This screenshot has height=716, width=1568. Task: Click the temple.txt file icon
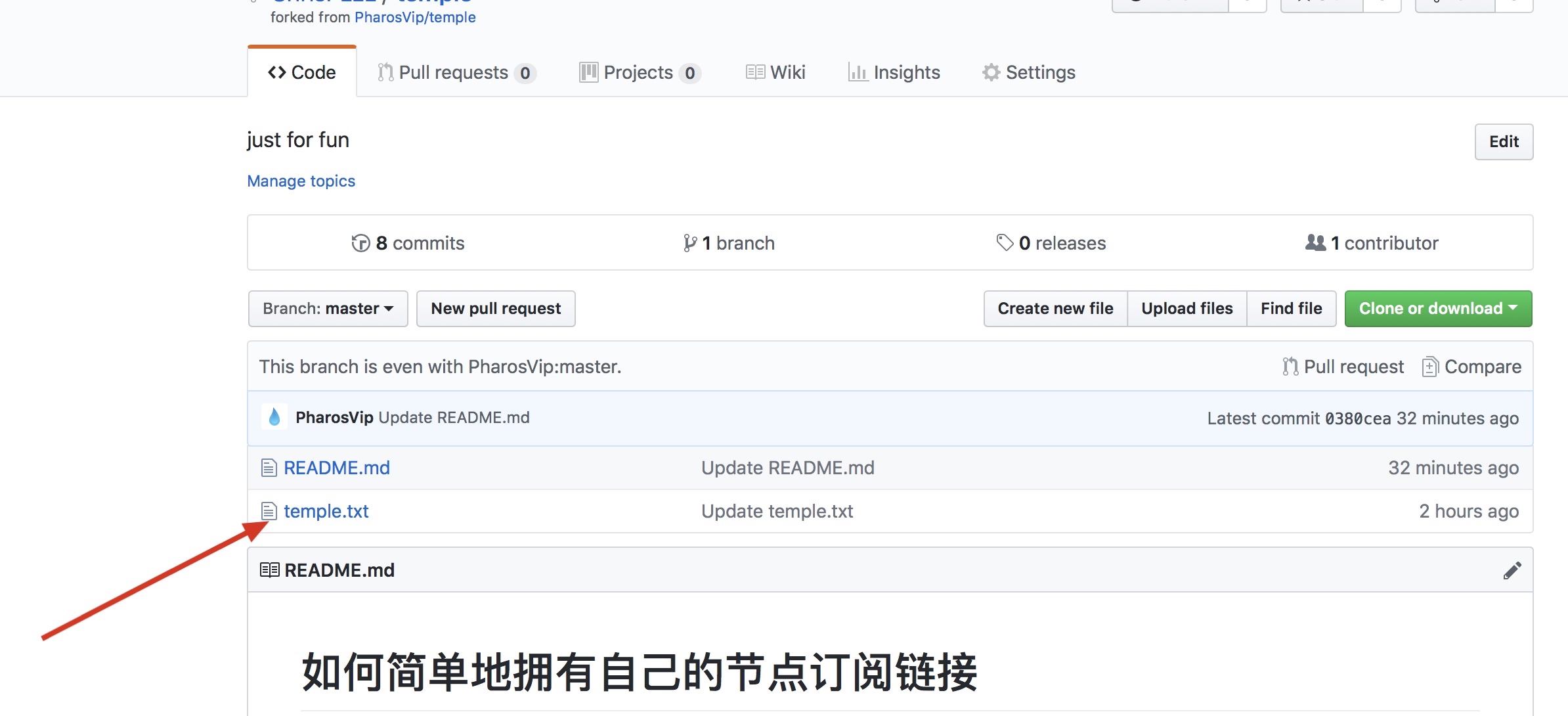point(269,511)
